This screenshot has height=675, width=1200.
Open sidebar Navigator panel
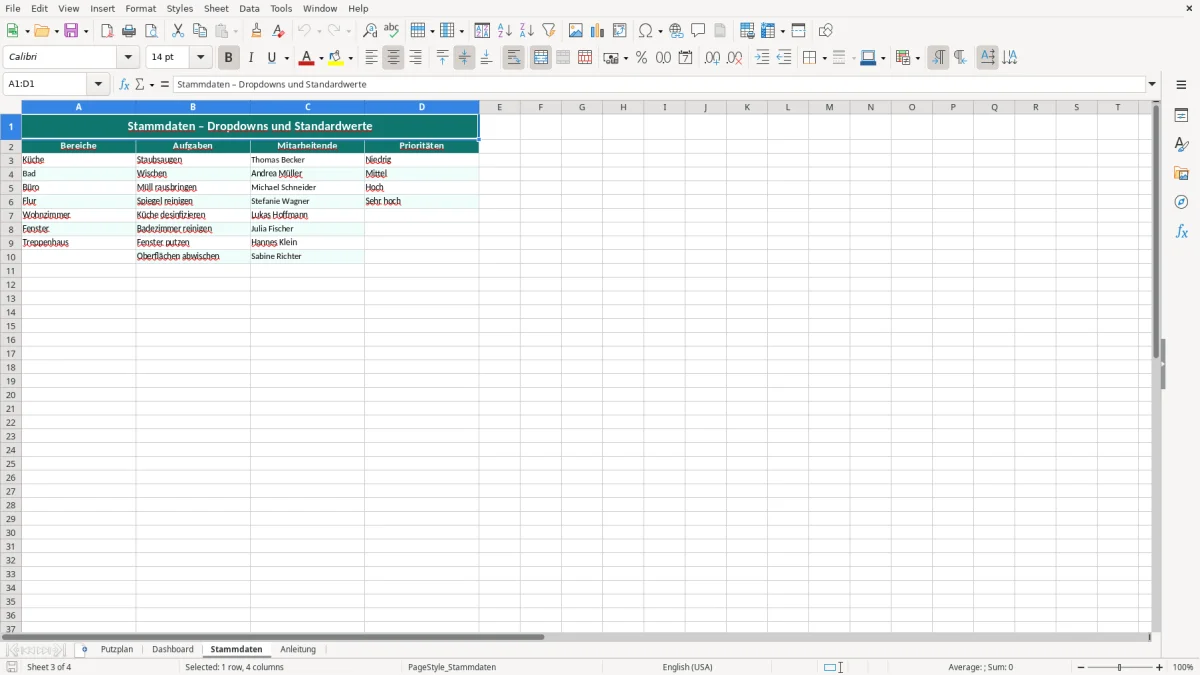point(1181,203)
